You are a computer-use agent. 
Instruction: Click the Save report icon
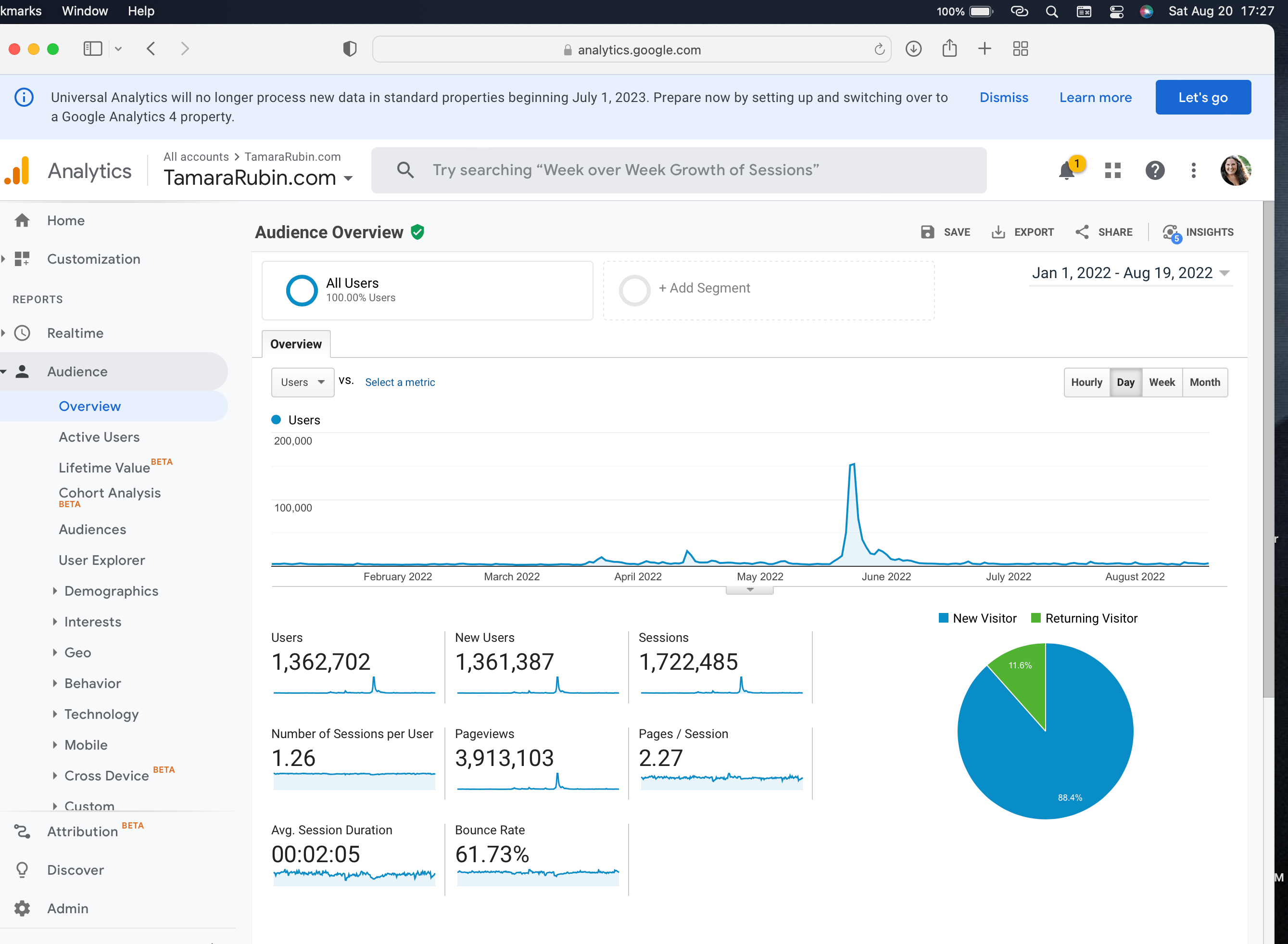pyautogui.click(x=927, y=232)
